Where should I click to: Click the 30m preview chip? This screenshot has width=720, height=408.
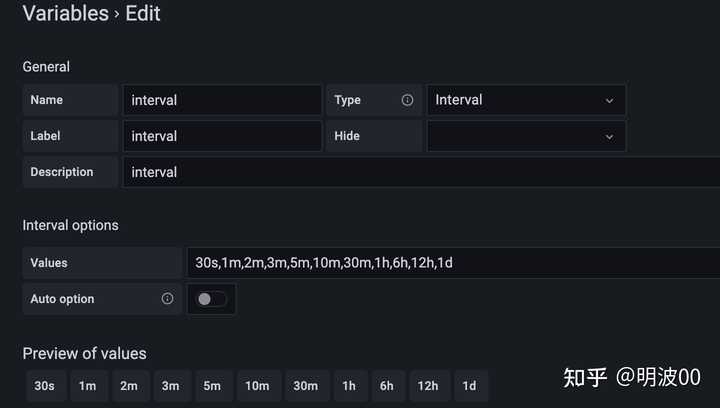305,386
